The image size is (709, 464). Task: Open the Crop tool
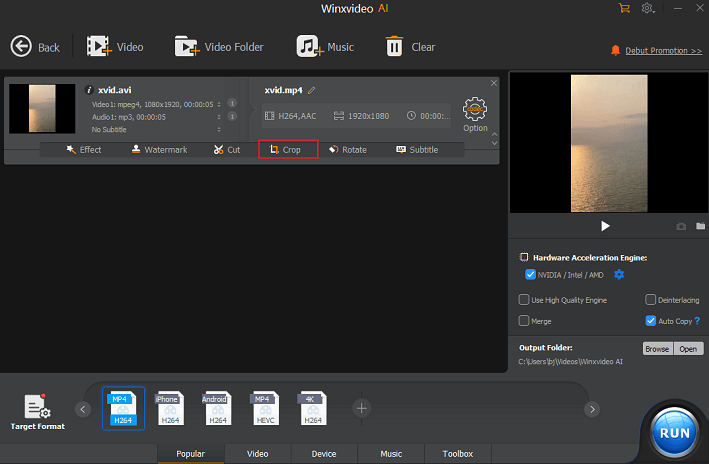[288, 149]
